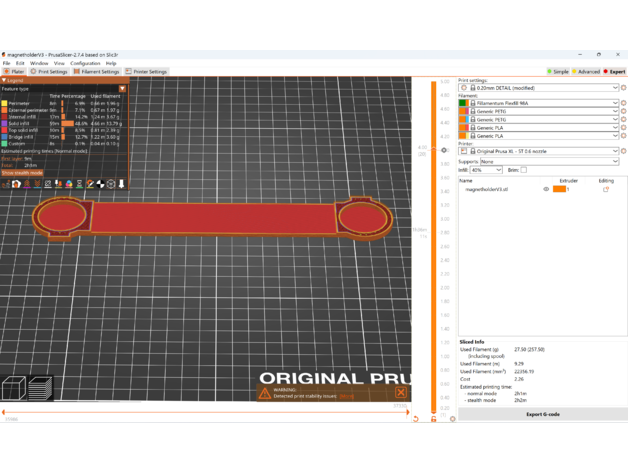Open the 3D editor view cube icon
The image size is (628, 472).
[14, 388]
